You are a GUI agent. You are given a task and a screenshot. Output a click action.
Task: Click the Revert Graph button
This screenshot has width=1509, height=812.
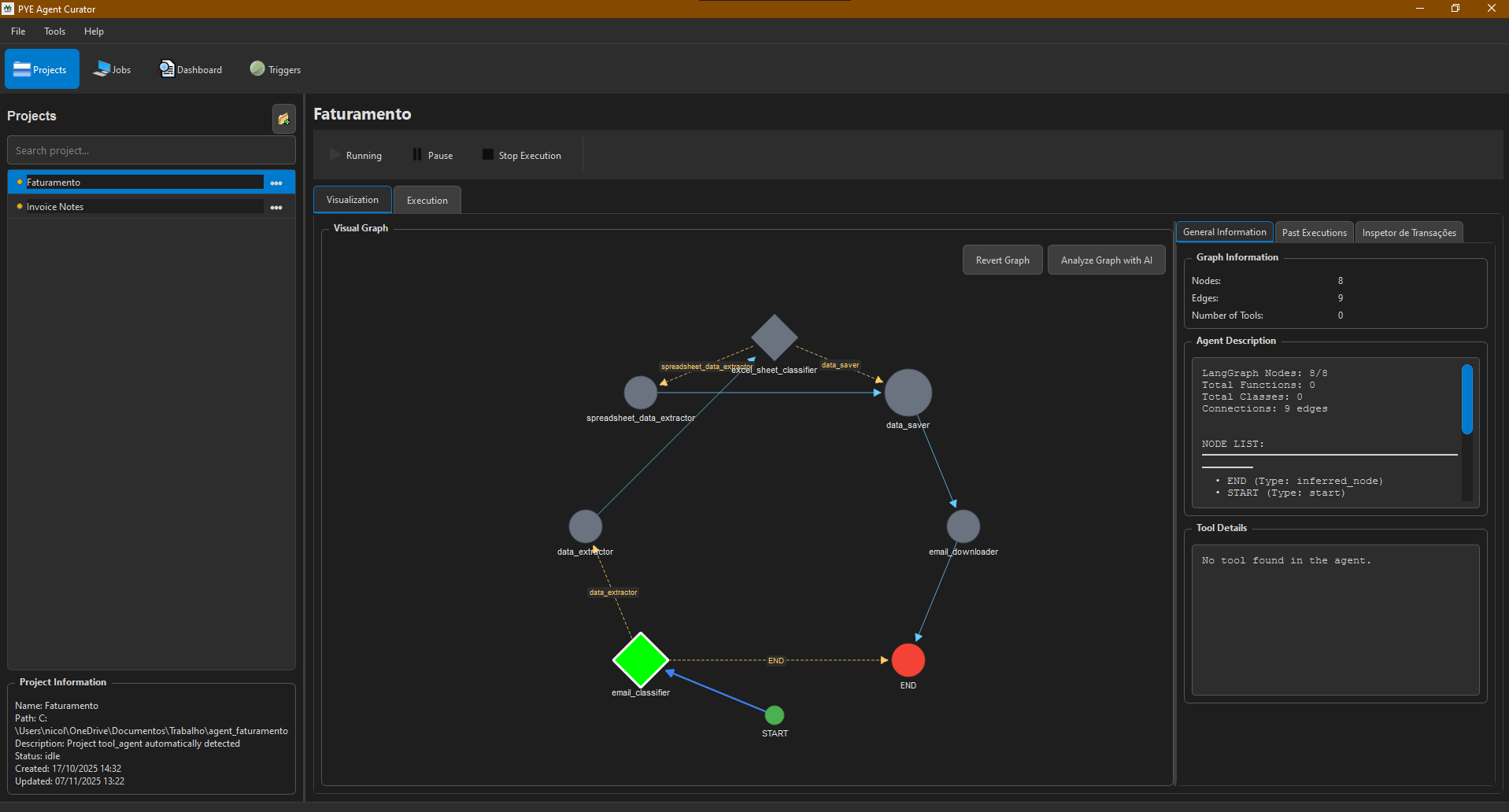point(1002,260)
